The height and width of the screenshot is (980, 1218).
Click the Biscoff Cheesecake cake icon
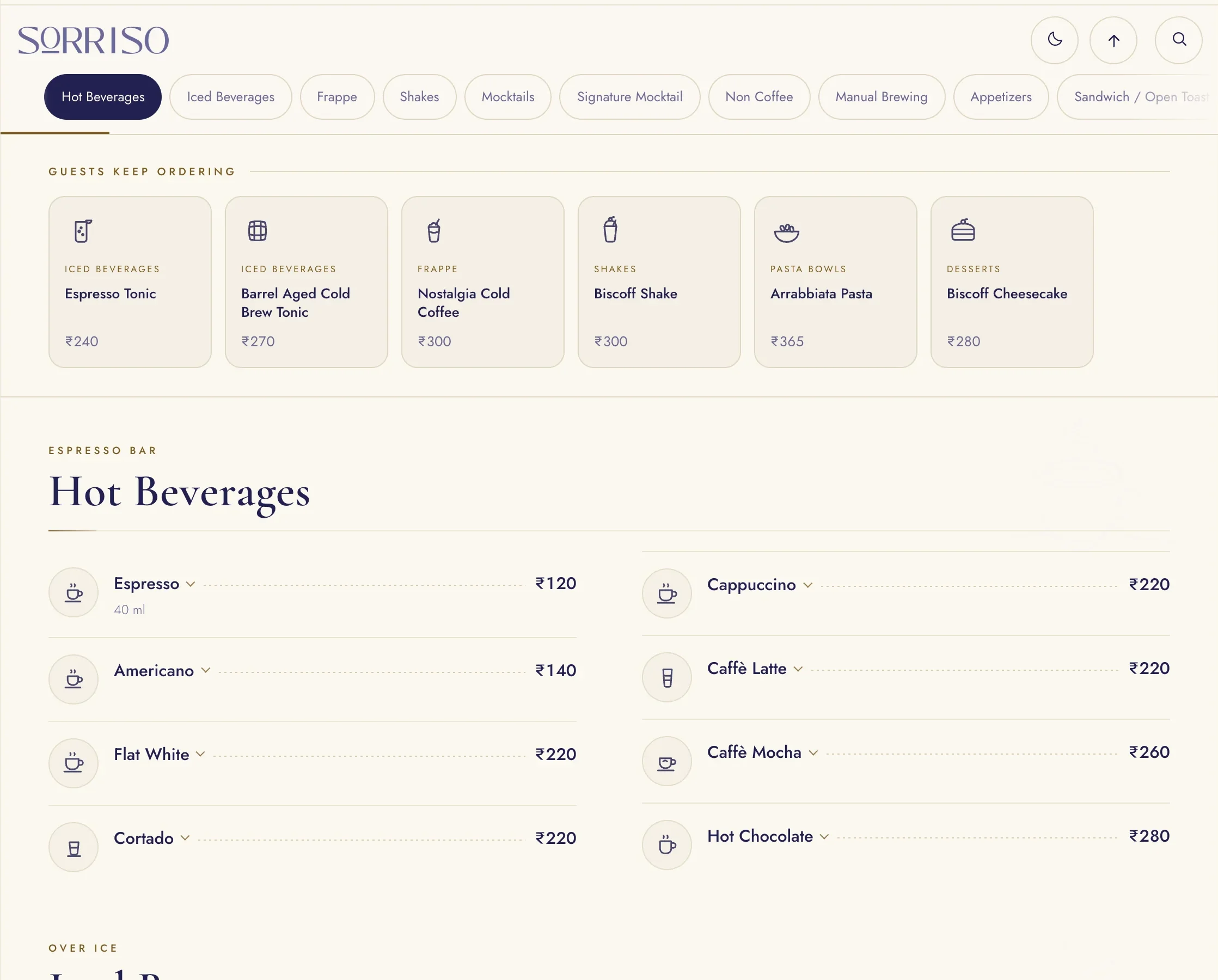[963, 229]
